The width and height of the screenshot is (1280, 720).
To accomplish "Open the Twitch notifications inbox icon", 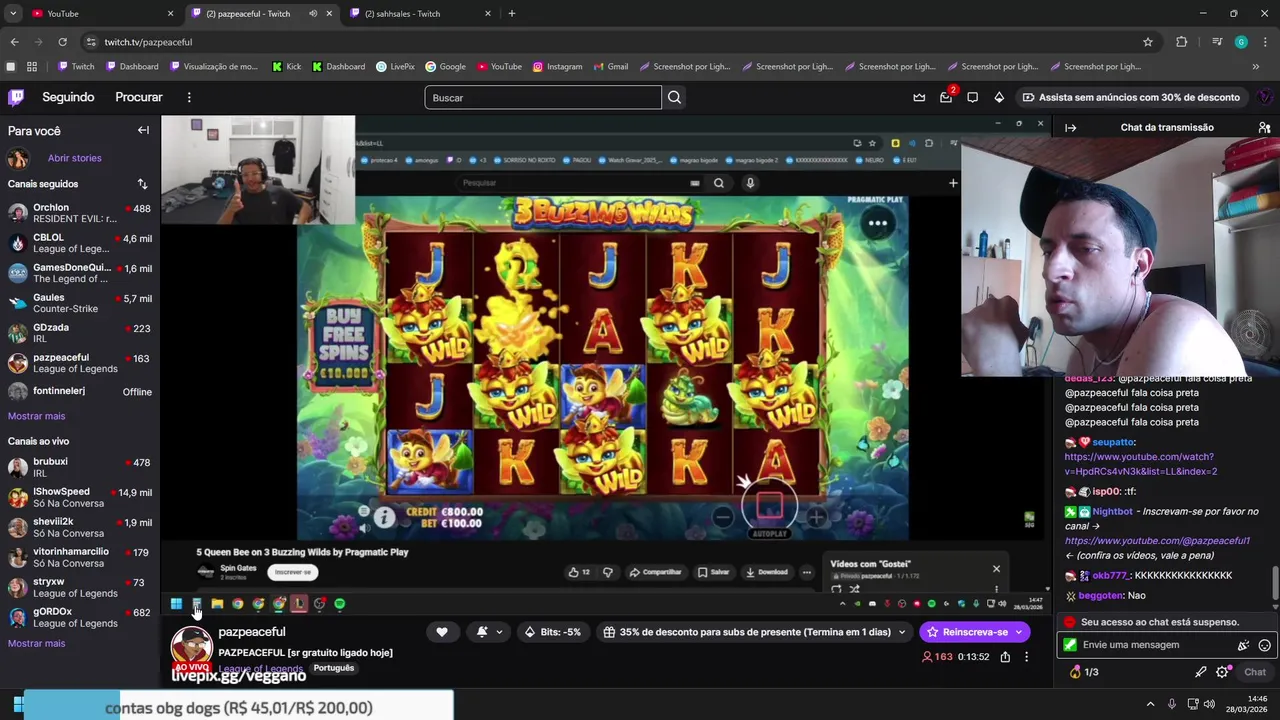I will pyautogui.click(x=946, y=97).
